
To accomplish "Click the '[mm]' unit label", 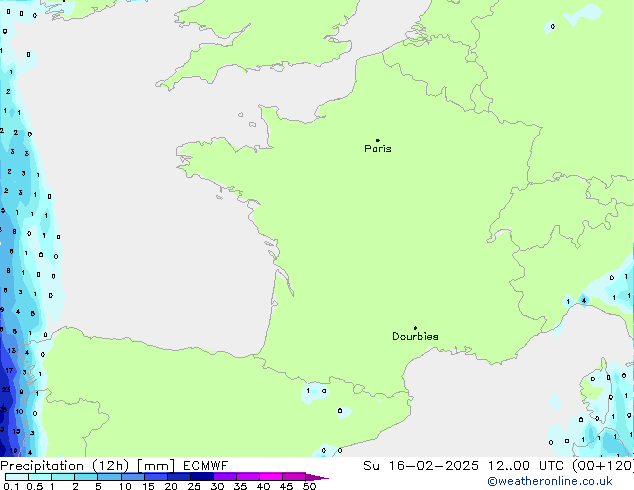I will 156,466.
